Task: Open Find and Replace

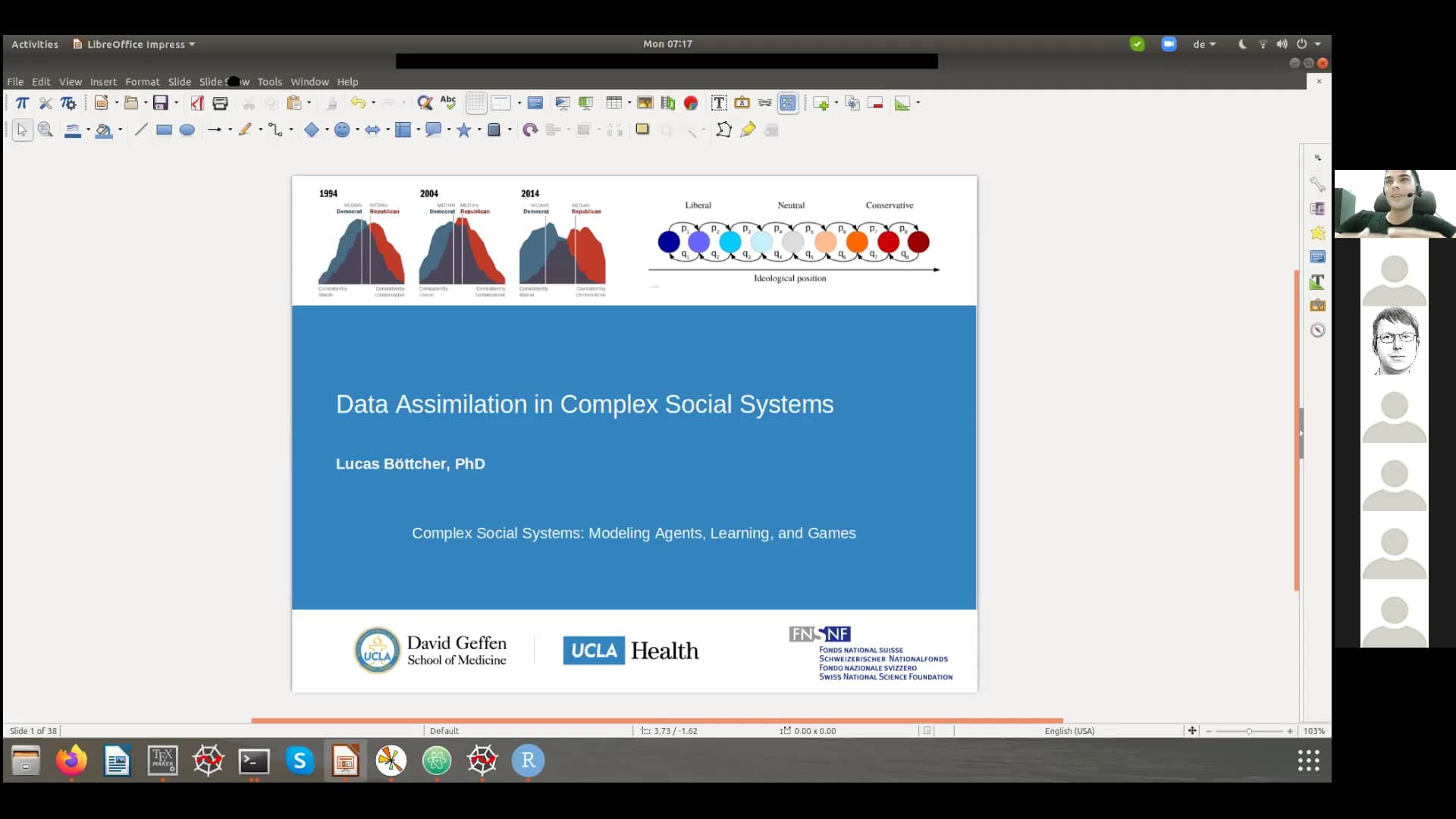Action: pyautogui.click(x=425, y=103)
